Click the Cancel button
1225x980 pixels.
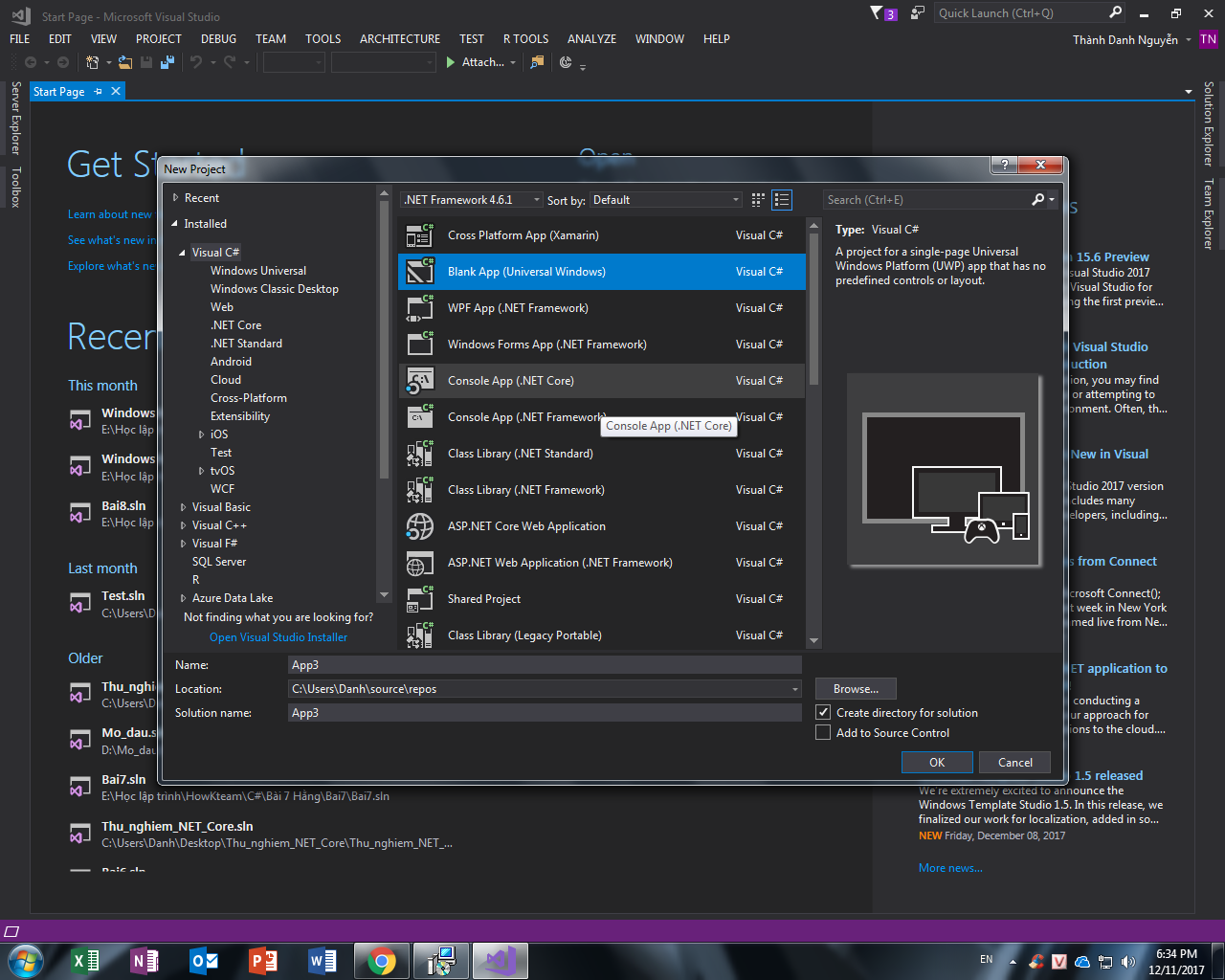pos(1015,763)
